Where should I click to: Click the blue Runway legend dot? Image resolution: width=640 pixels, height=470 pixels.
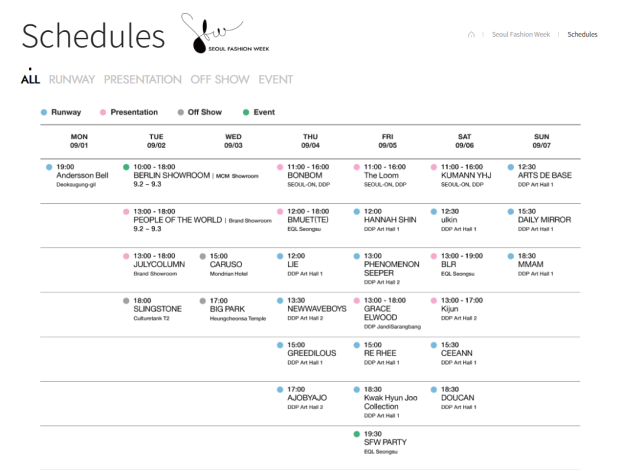pyautogui.click(x=44, y=112)
